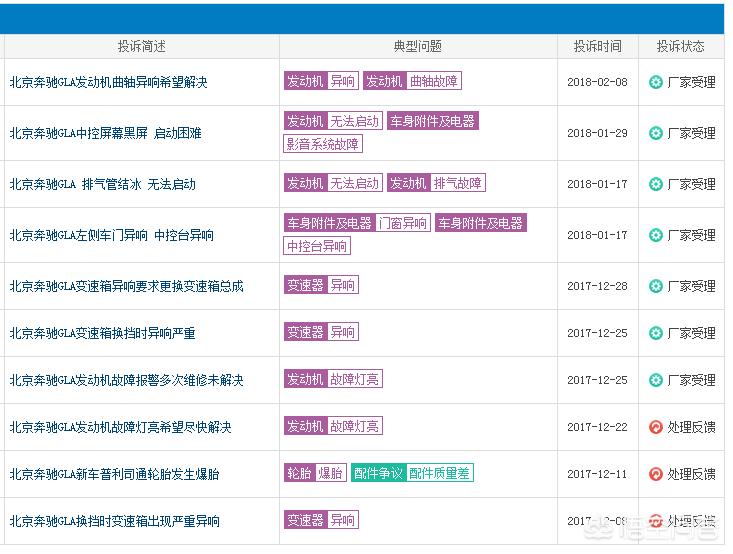The width and height of the screenshot is (733, 554).
Task: Click 处理反馈 status text in 2017-12-11 row
Action: click(691, 474)
